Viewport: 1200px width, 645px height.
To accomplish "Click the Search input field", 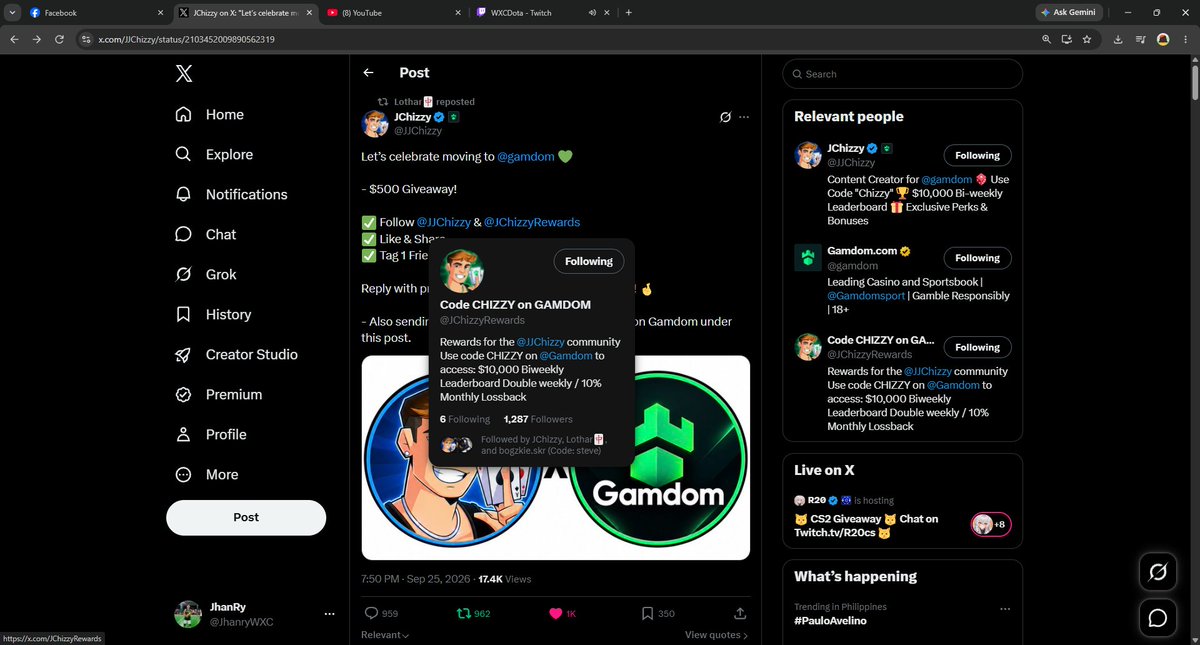I will coord(902,74).
